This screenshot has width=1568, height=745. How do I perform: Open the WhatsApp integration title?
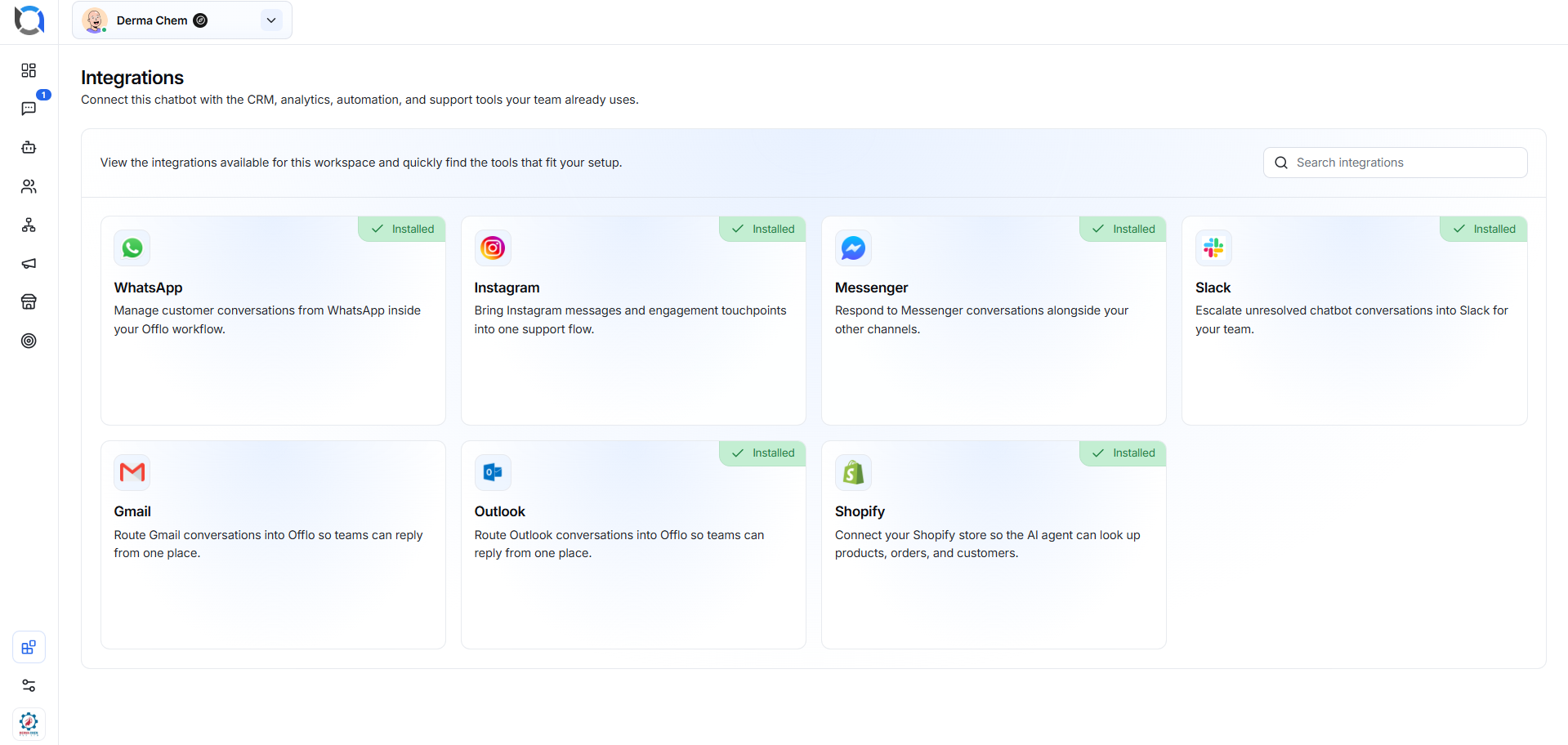click(x=148, y=288)
